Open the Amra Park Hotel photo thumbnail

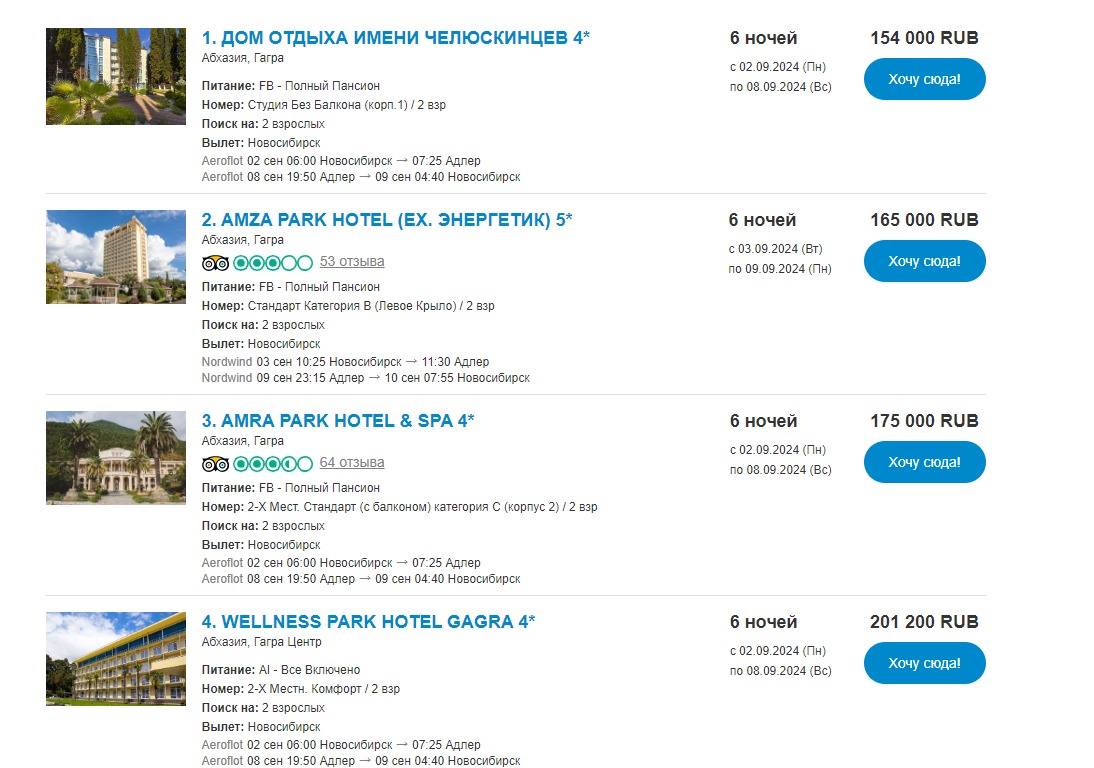[x=116, y=458]
